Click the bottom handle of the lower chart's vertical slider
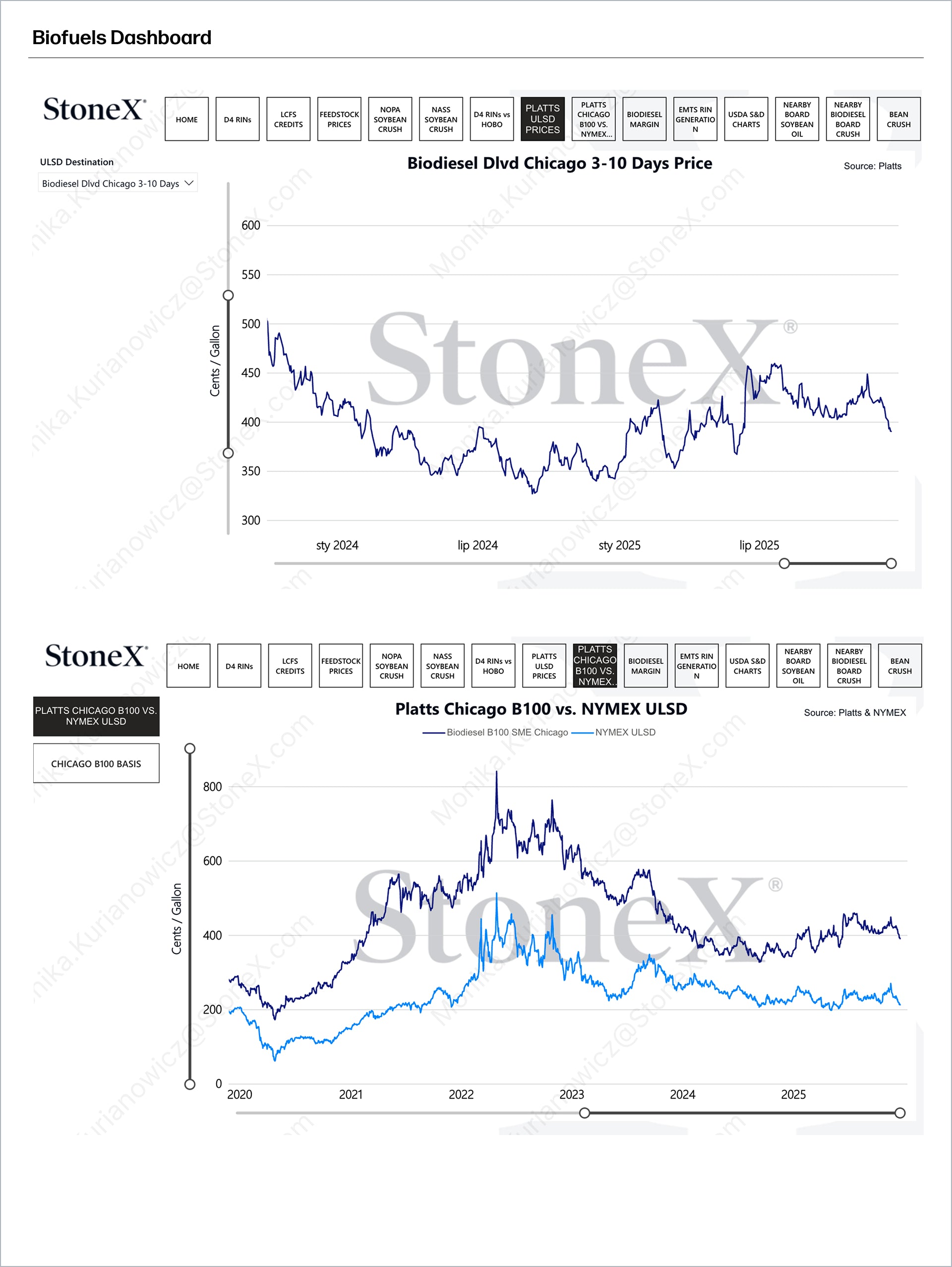 (x=190, y=1084)
